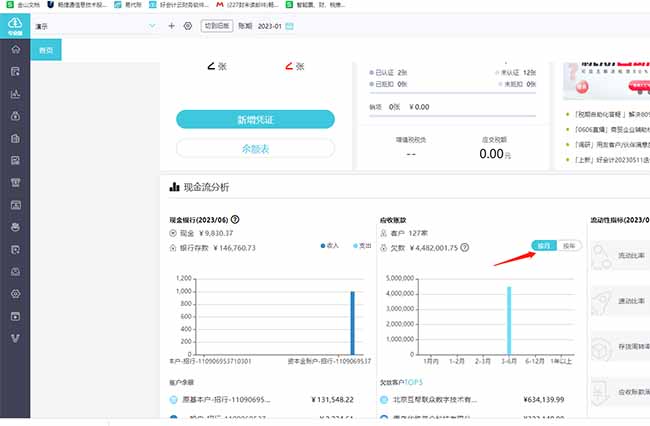Open the first green bookmark in the browser bar
The width and height of the screenshot is (650, 426).
click(10, 5)
